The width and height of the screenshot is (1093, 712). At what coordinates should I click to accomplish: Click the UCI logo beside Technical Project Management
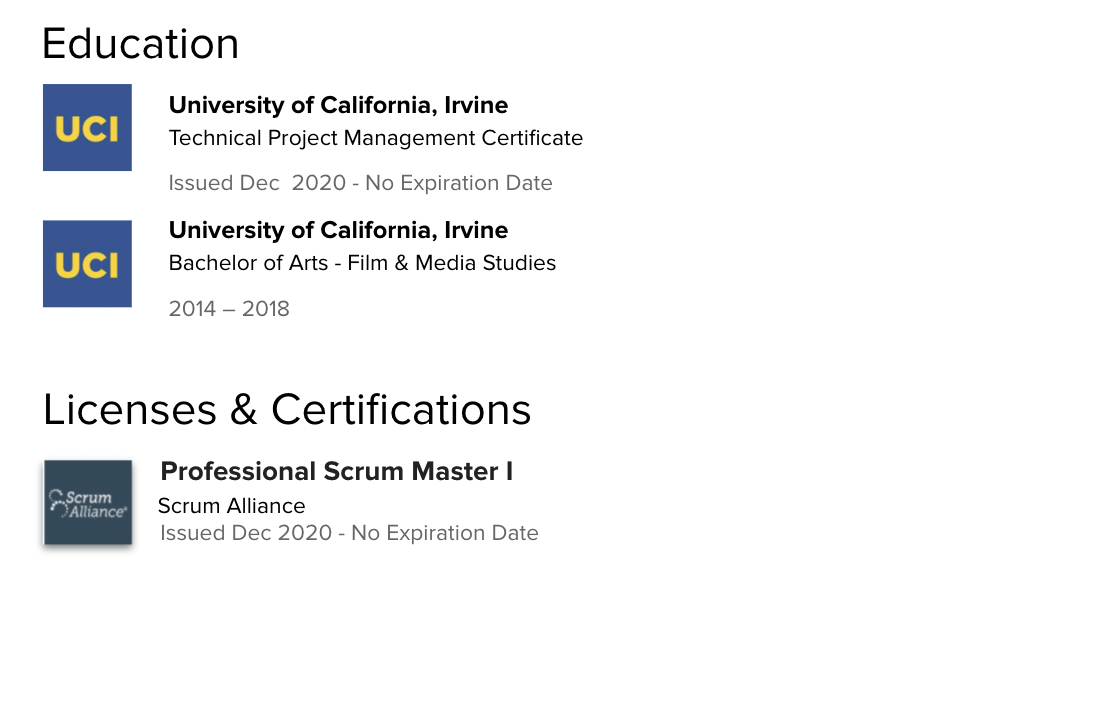click(x=87, y=128)
